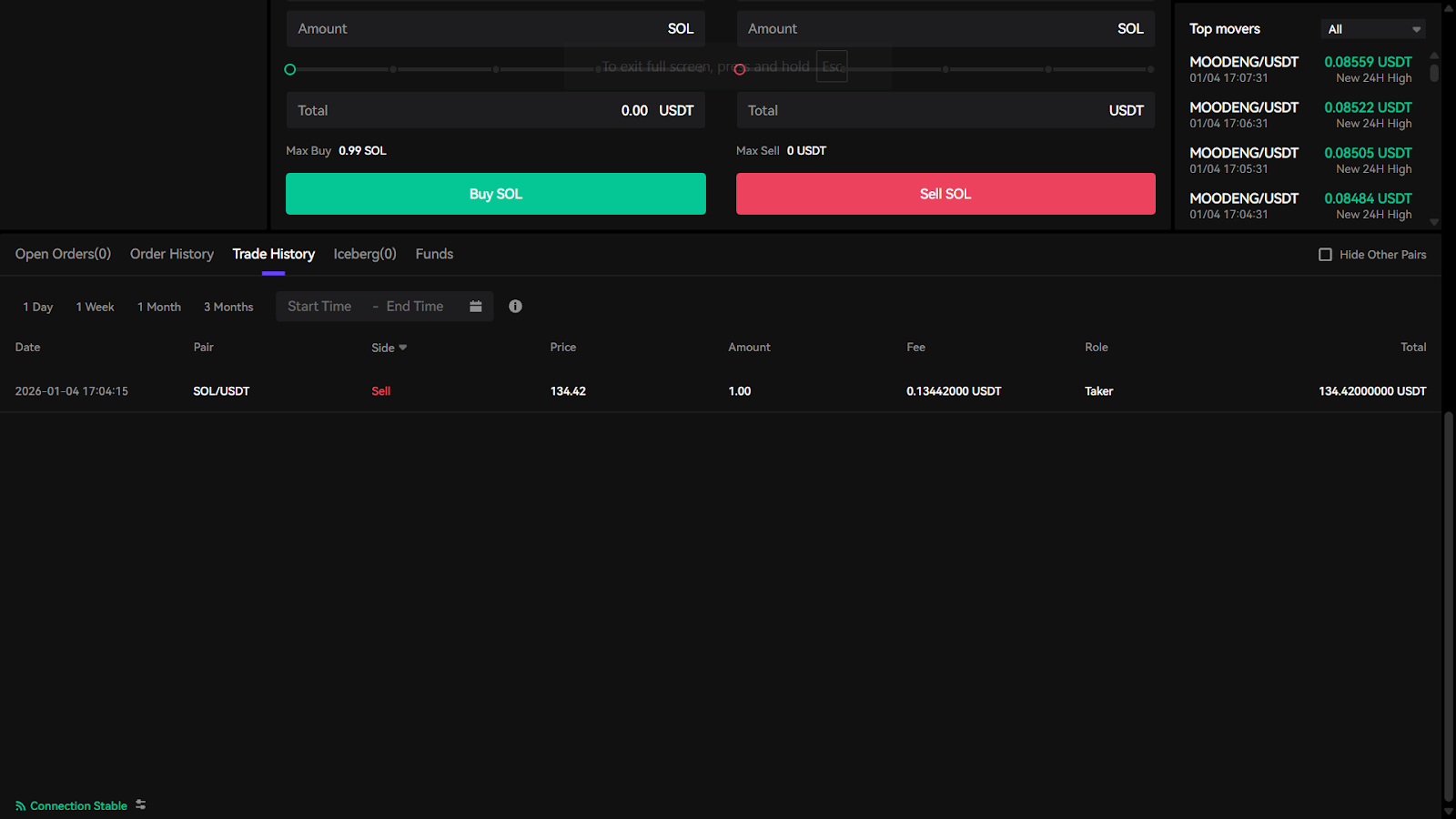This screenshot has width=1456, height=819.
Task: Open connection settings icon next to Connection Stable
Action: (x=141, y=805)
